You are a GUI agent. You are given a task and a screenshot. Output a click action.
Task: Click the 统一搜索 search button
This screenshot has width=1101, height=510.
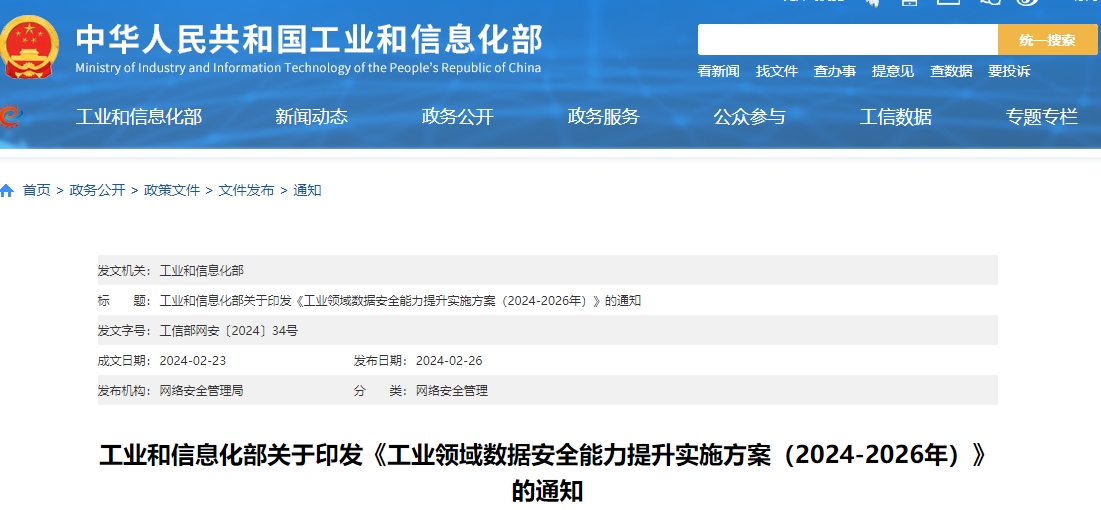tap(1047, 39)
